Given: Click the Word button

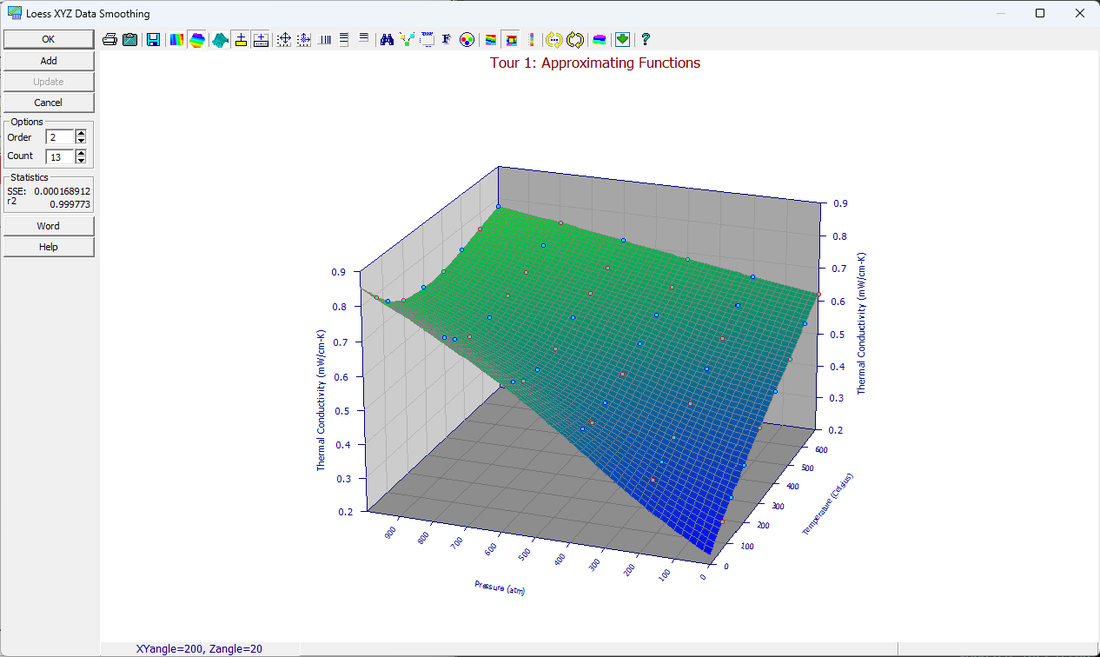Looking at the screenshot, I should click(48, 226).
